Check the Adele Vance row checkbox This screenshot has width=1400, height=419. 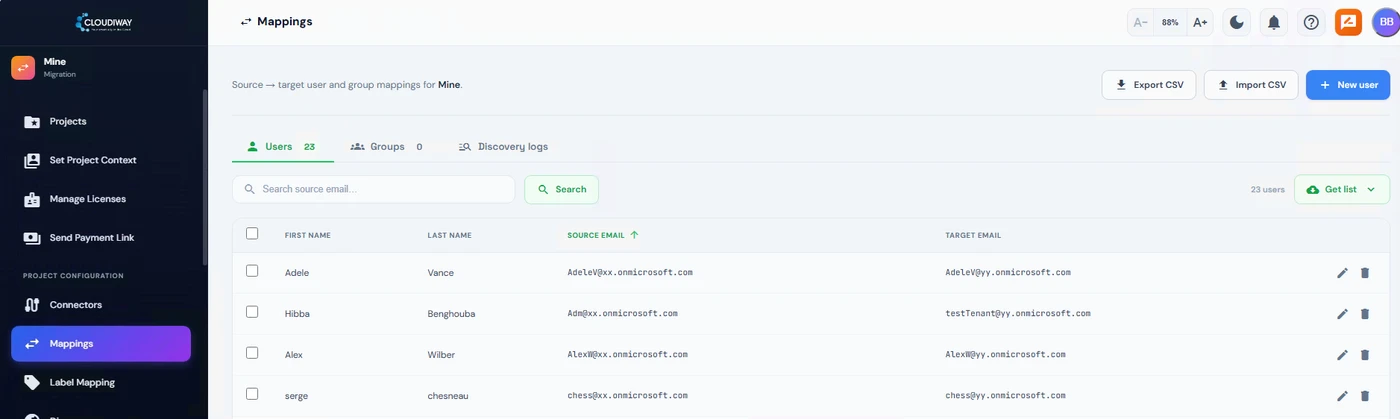[252, 271]
